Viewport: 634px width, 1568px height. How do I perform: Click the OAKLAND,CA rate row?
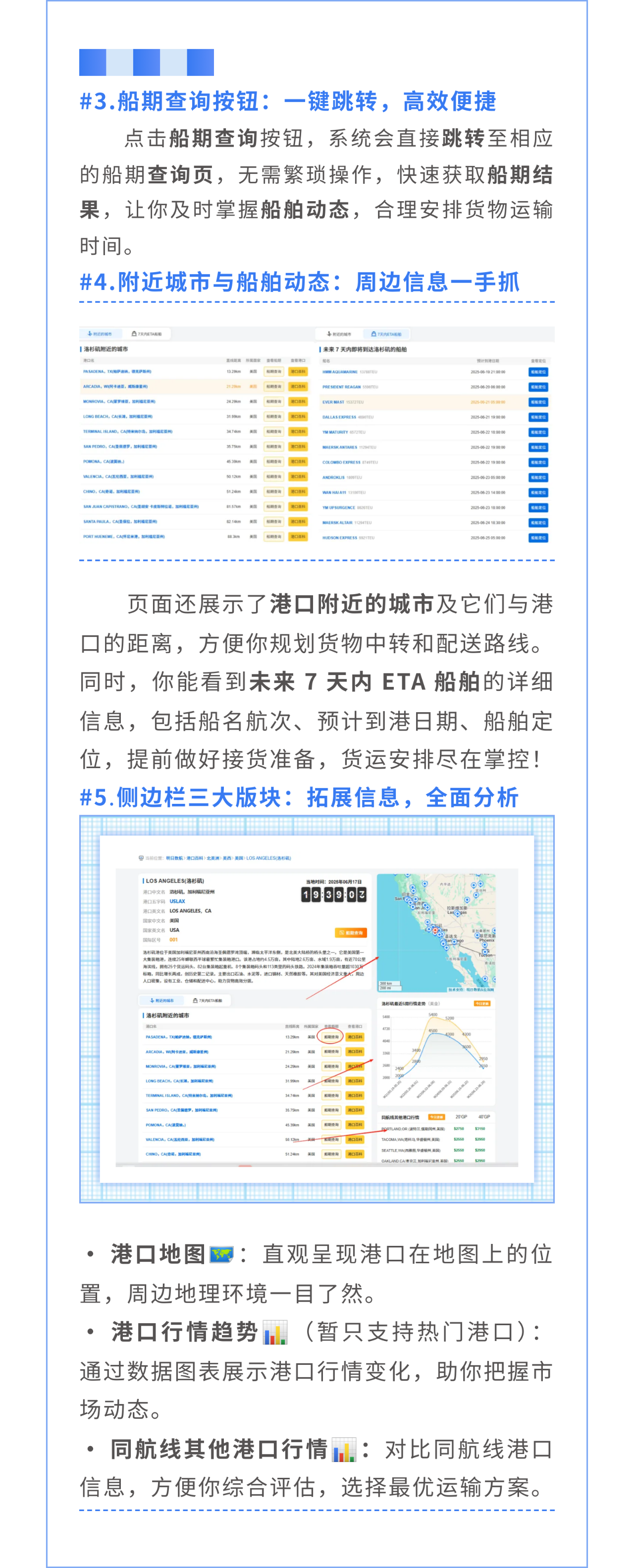[436, 1161]
